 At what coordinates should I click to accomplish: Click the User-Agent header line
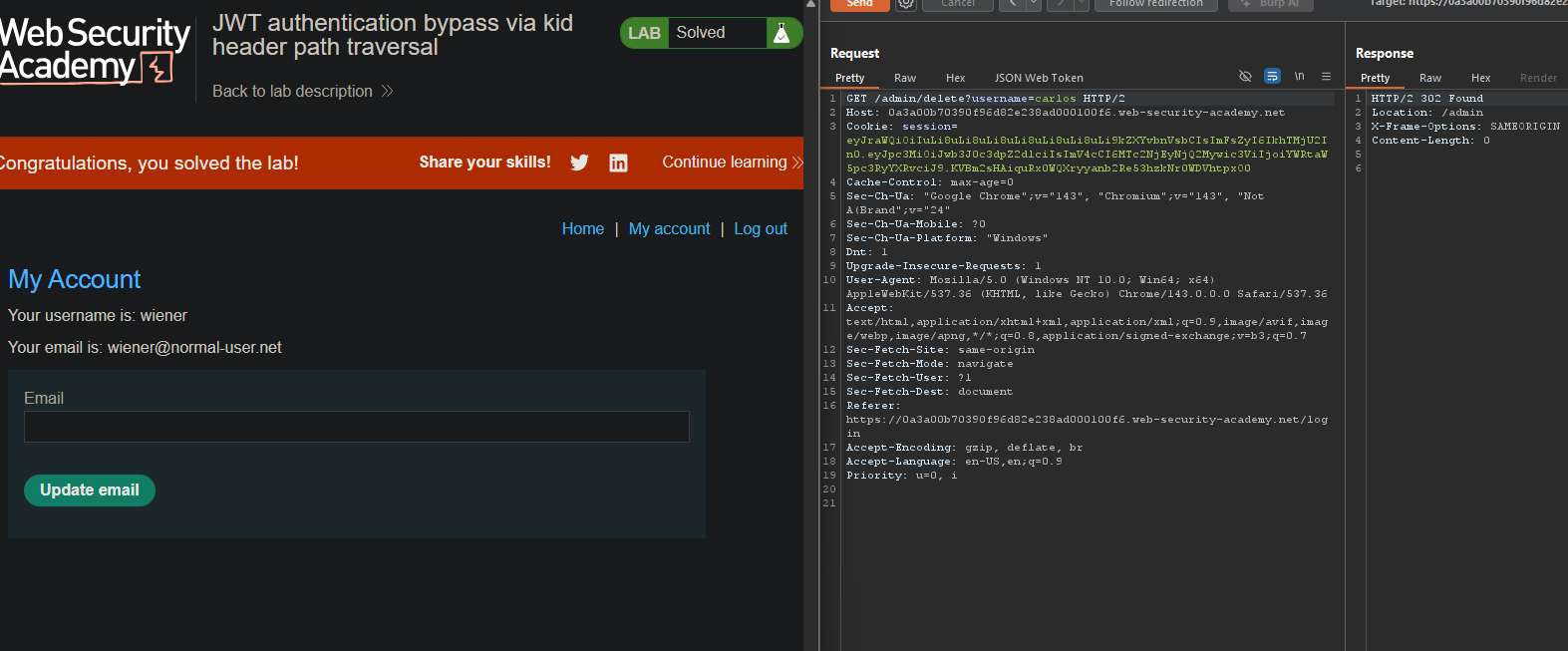[x=1087, y=287]
